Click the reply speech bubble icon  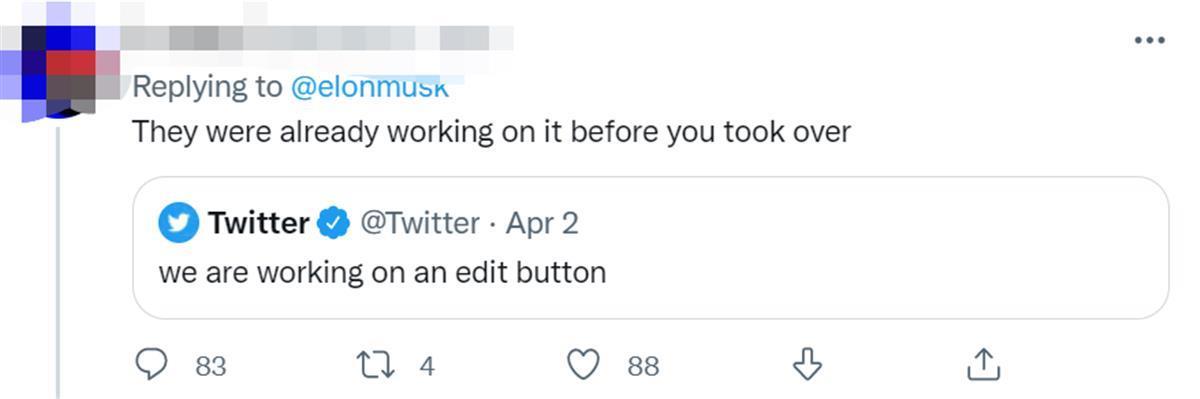151,365
